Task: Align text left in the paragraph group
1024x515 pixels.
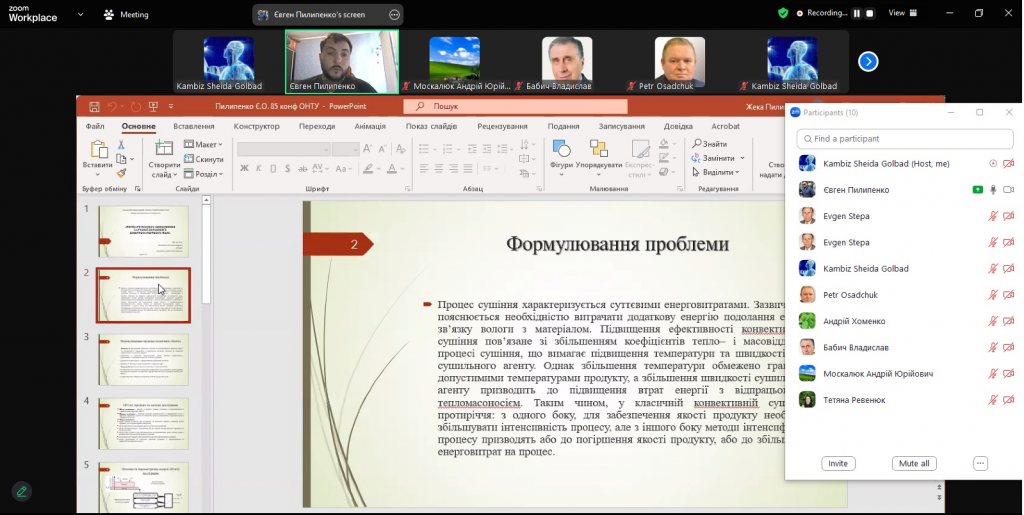Action: tap(424, 168)
